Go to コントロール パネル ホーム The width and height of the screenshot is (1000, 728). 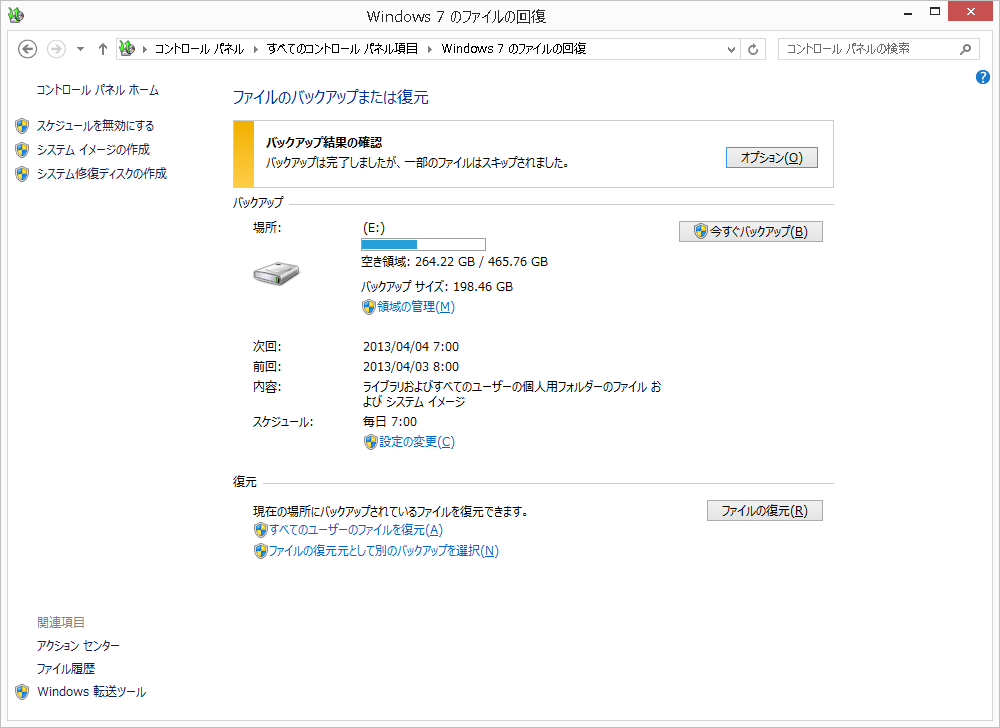coord(97,90)
